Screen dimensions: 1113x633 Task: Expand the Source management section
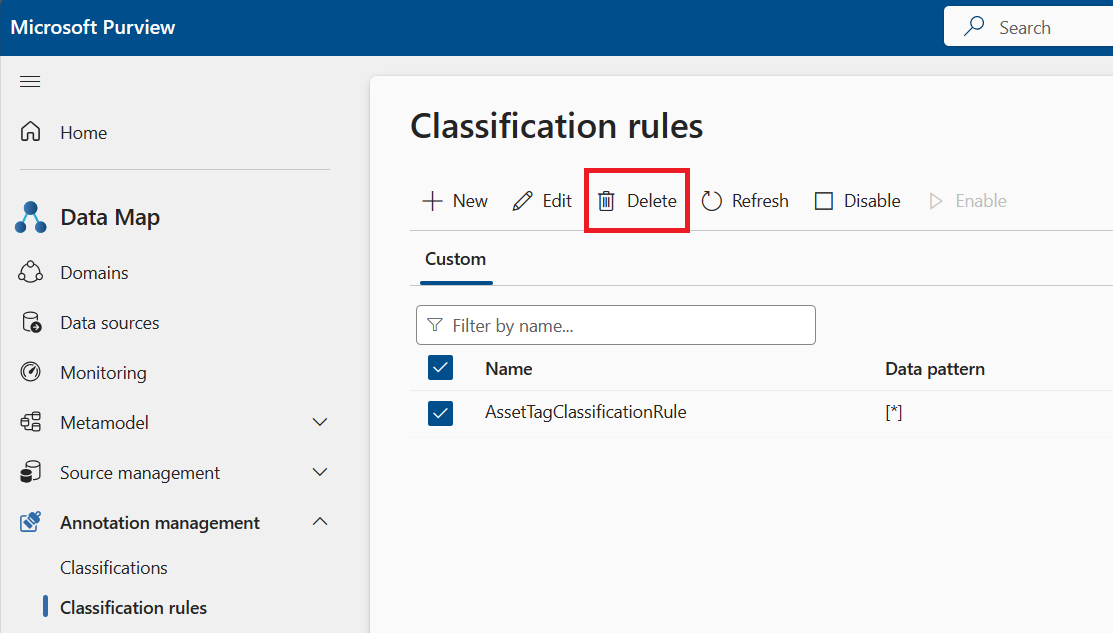pyautogui.click(x=319, y=472)
